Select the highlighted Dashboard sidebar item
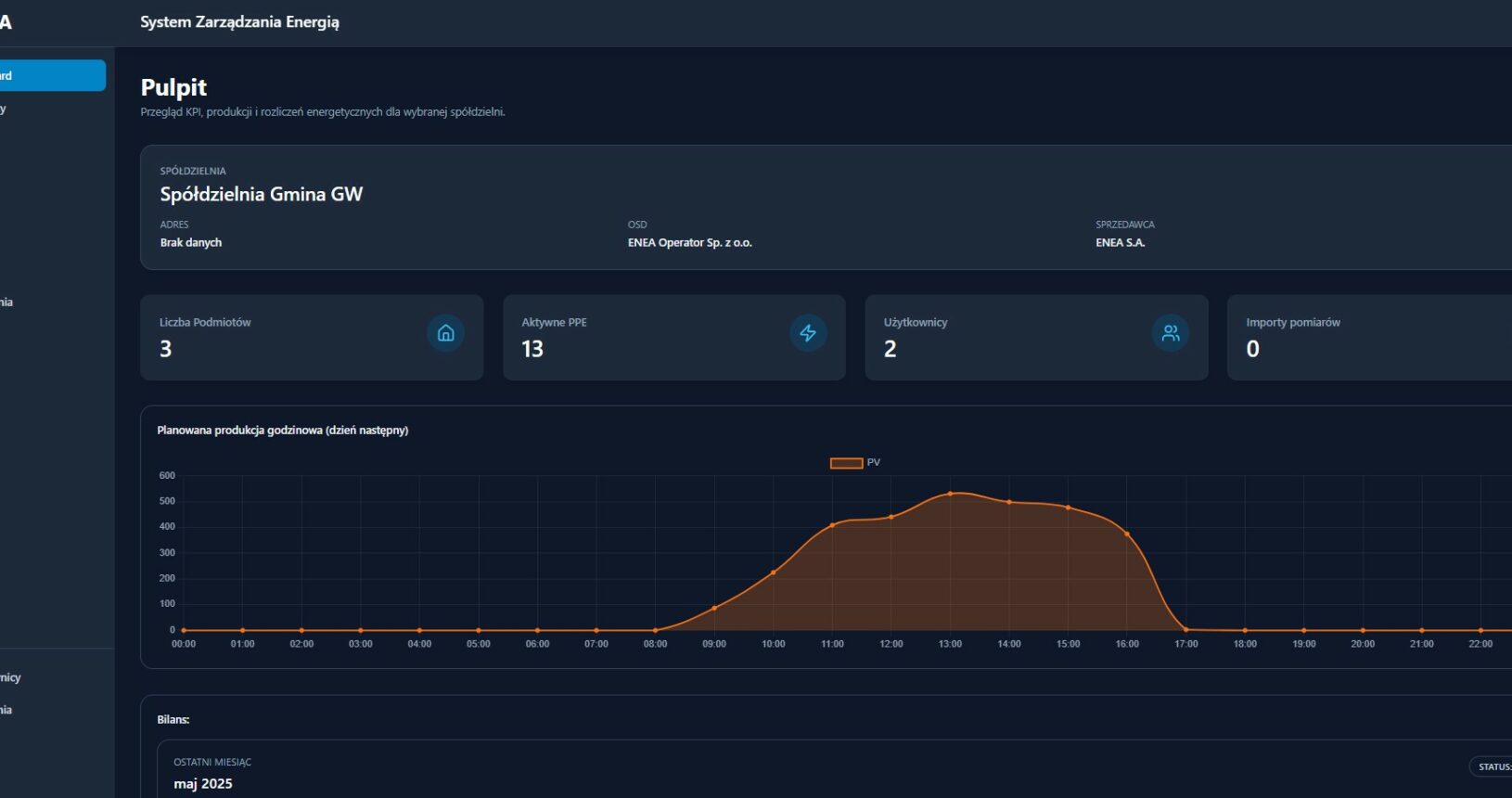This screenshot has height=798, width=1512. pyautogui.click(x=51, y=76)
